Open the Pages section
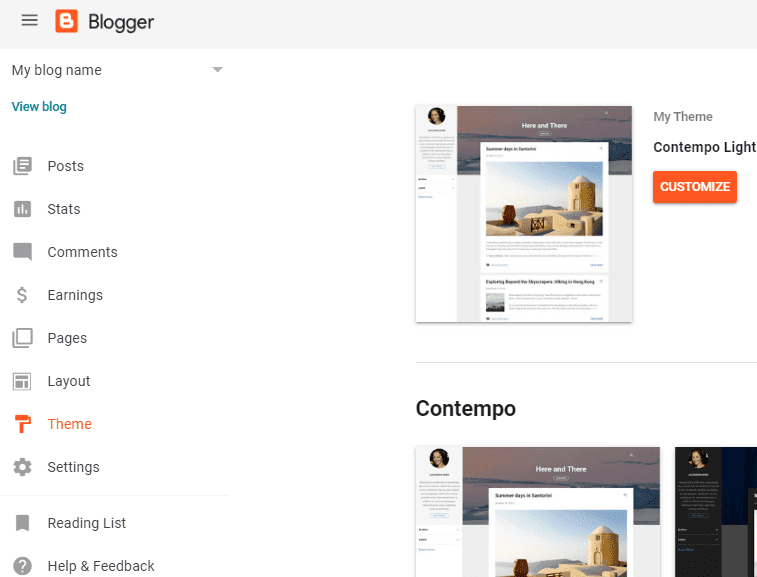 coord(67,338)
